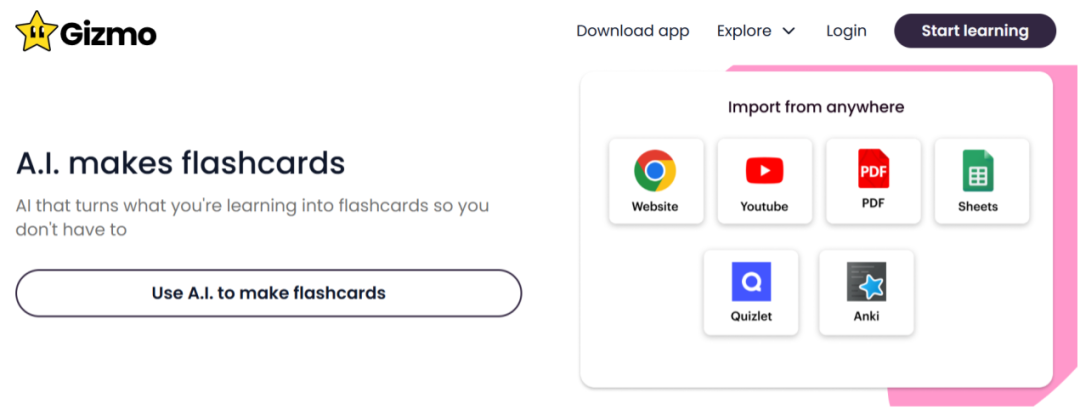Image resolution: width=1080 pixels, height=410 pixels.
Task: Open the Login page link
Action: tap(846, 31)
